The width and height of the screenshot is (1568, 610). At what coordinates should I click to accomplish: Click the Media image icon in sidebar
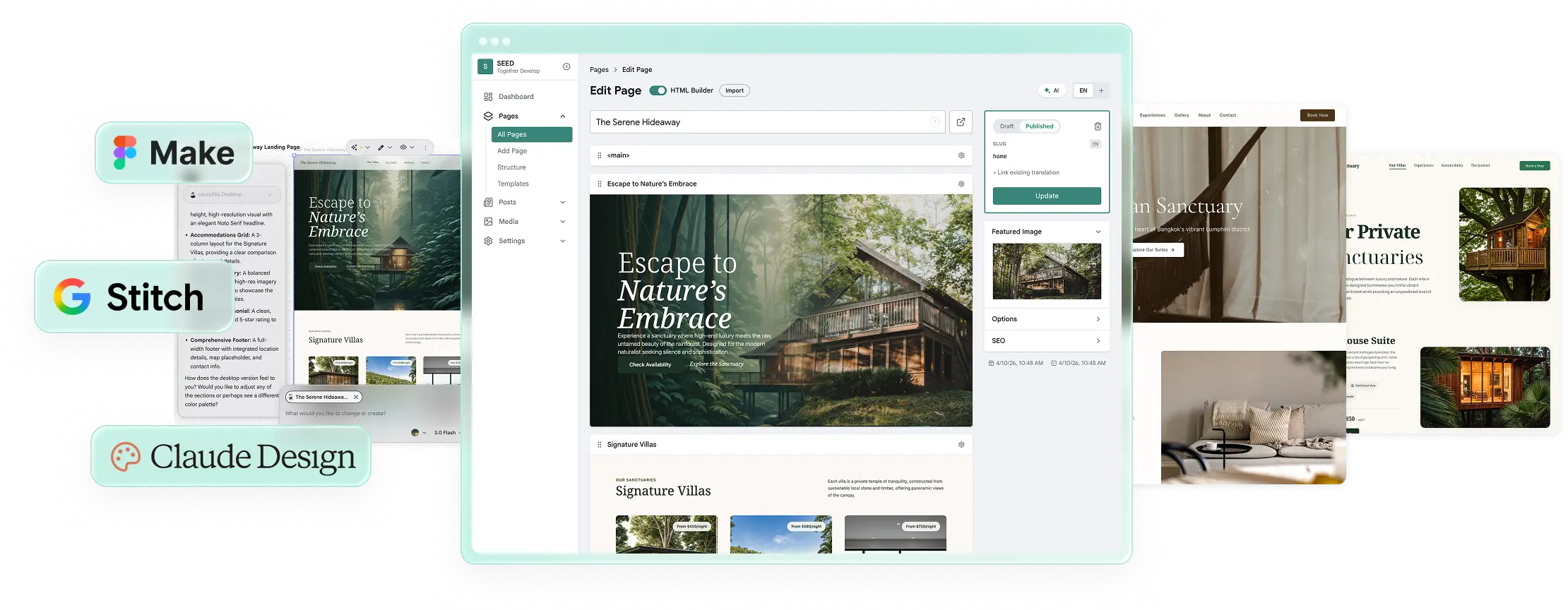[x=488, y=222]
